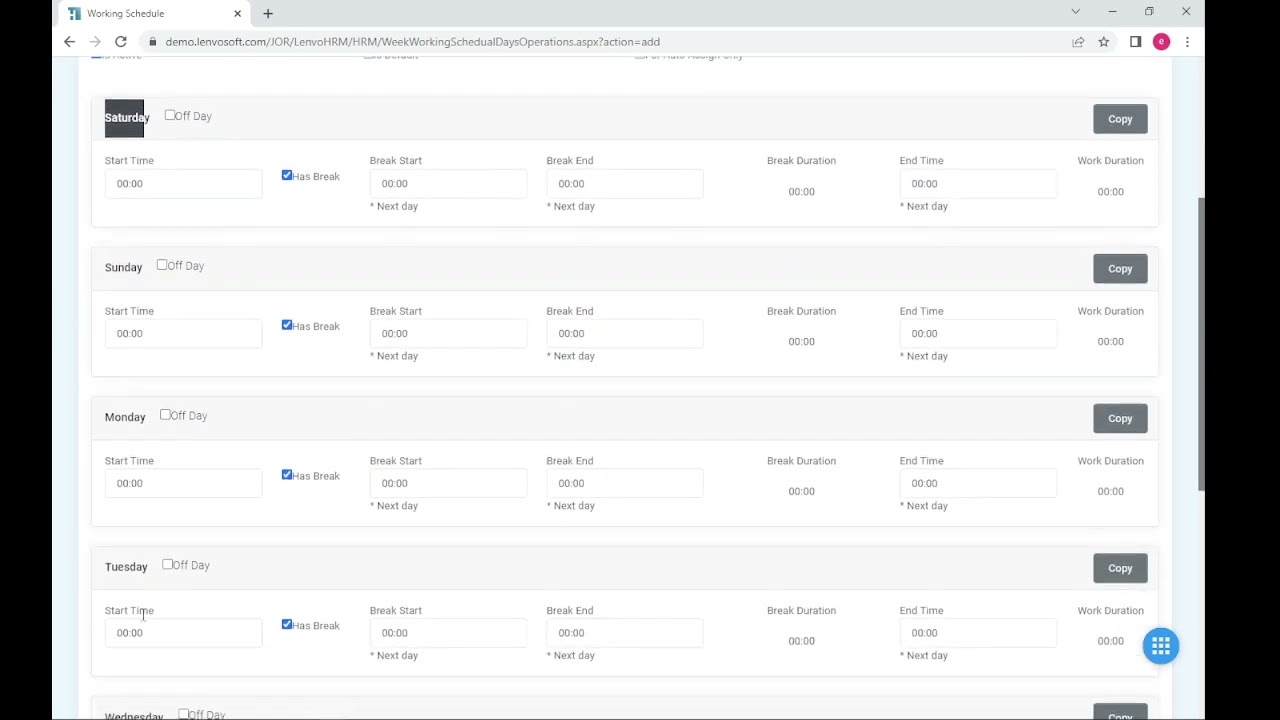Check Monday Off Day checkbox
Image resolution: width=1280 pixels, height=720 pixels.
point(166,415)
